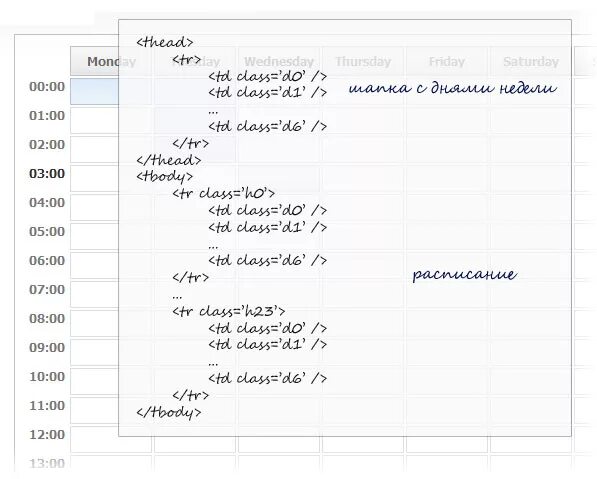Choose the Monday 05:00 schedule cell
Image resolution: width=597 pixels, height=479 pixels.
point(111,236)
